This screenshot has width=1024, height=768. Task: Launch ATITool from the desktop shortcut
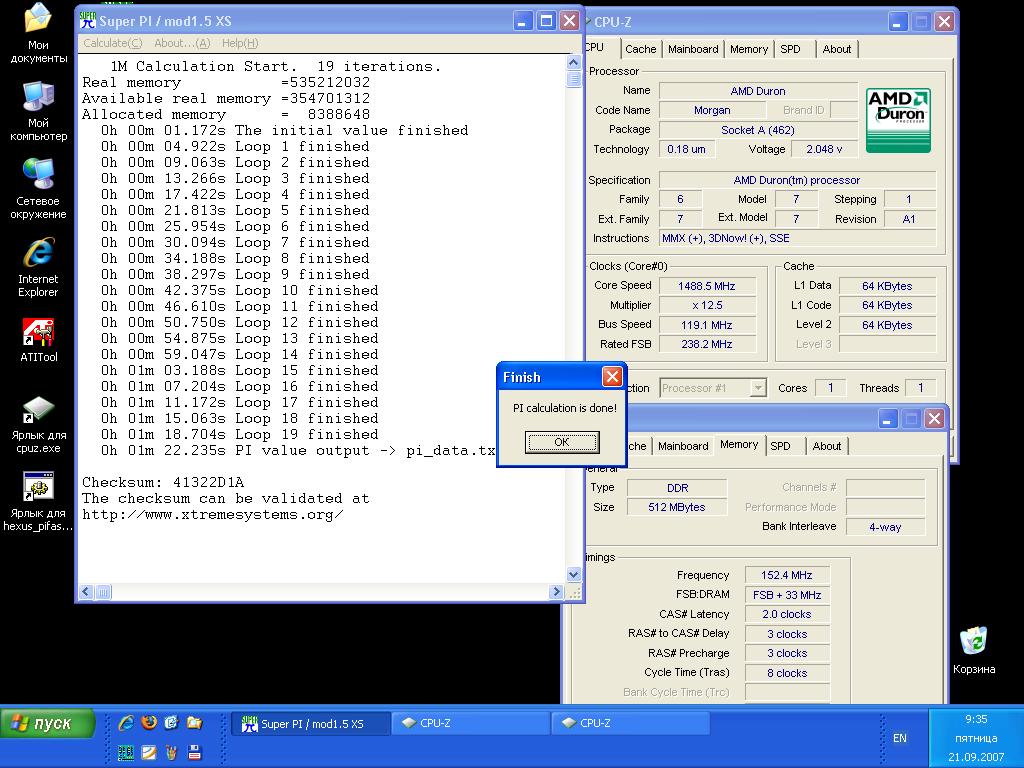38,341
